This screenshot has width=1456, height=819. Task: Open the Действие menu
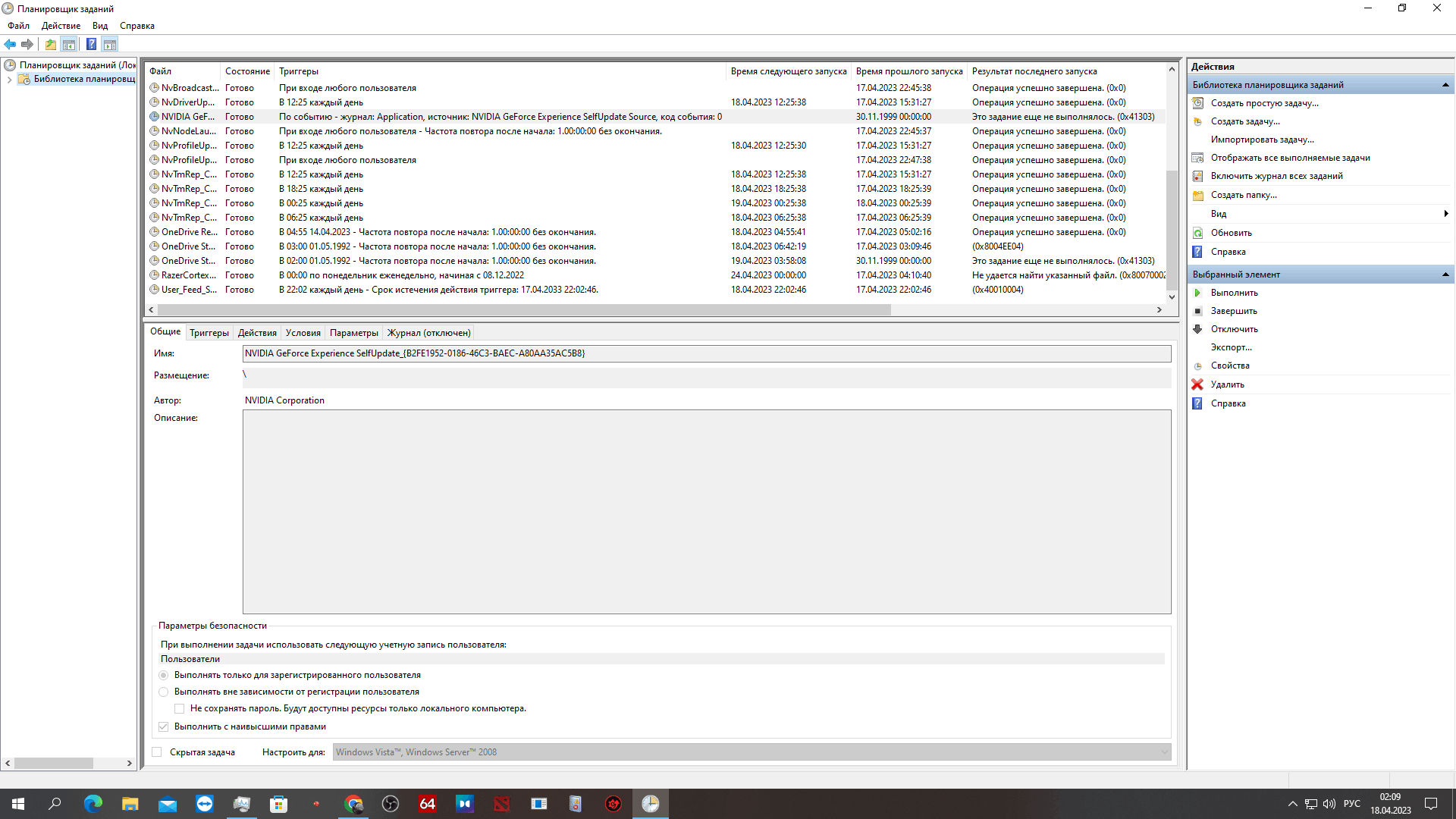[x=61, y=26]
